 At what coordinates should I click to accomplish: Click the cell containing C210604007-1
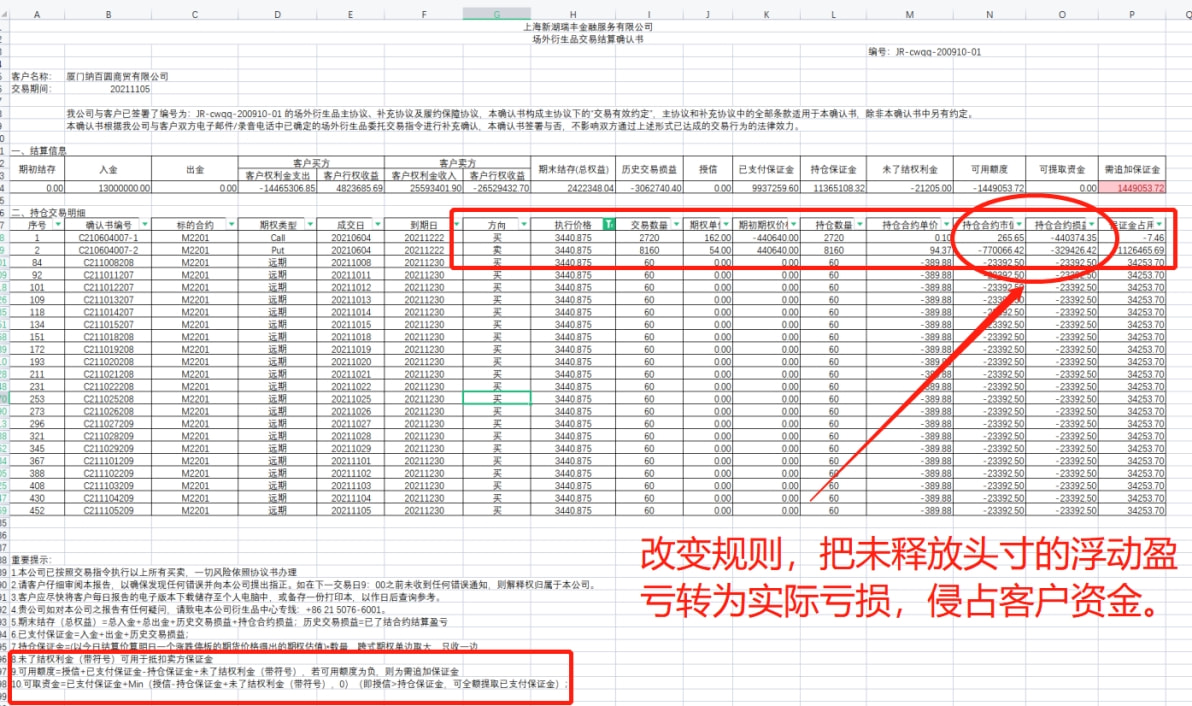coord(108,239)
